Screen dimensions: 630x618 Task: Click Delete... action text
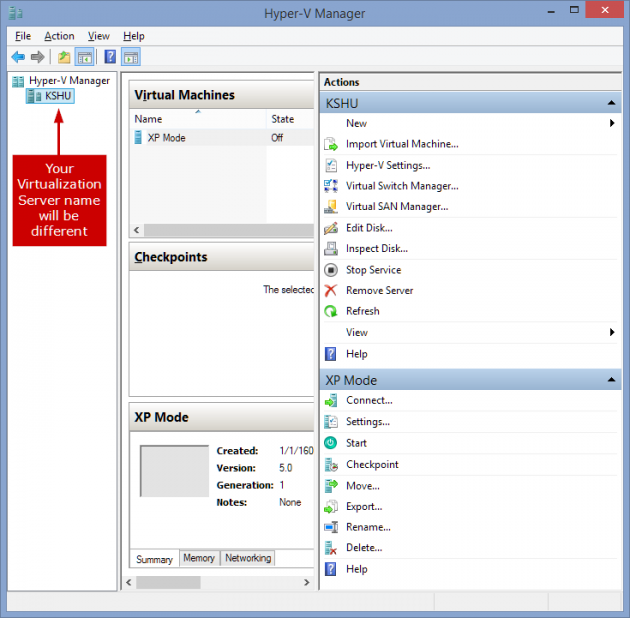point(364,548)
